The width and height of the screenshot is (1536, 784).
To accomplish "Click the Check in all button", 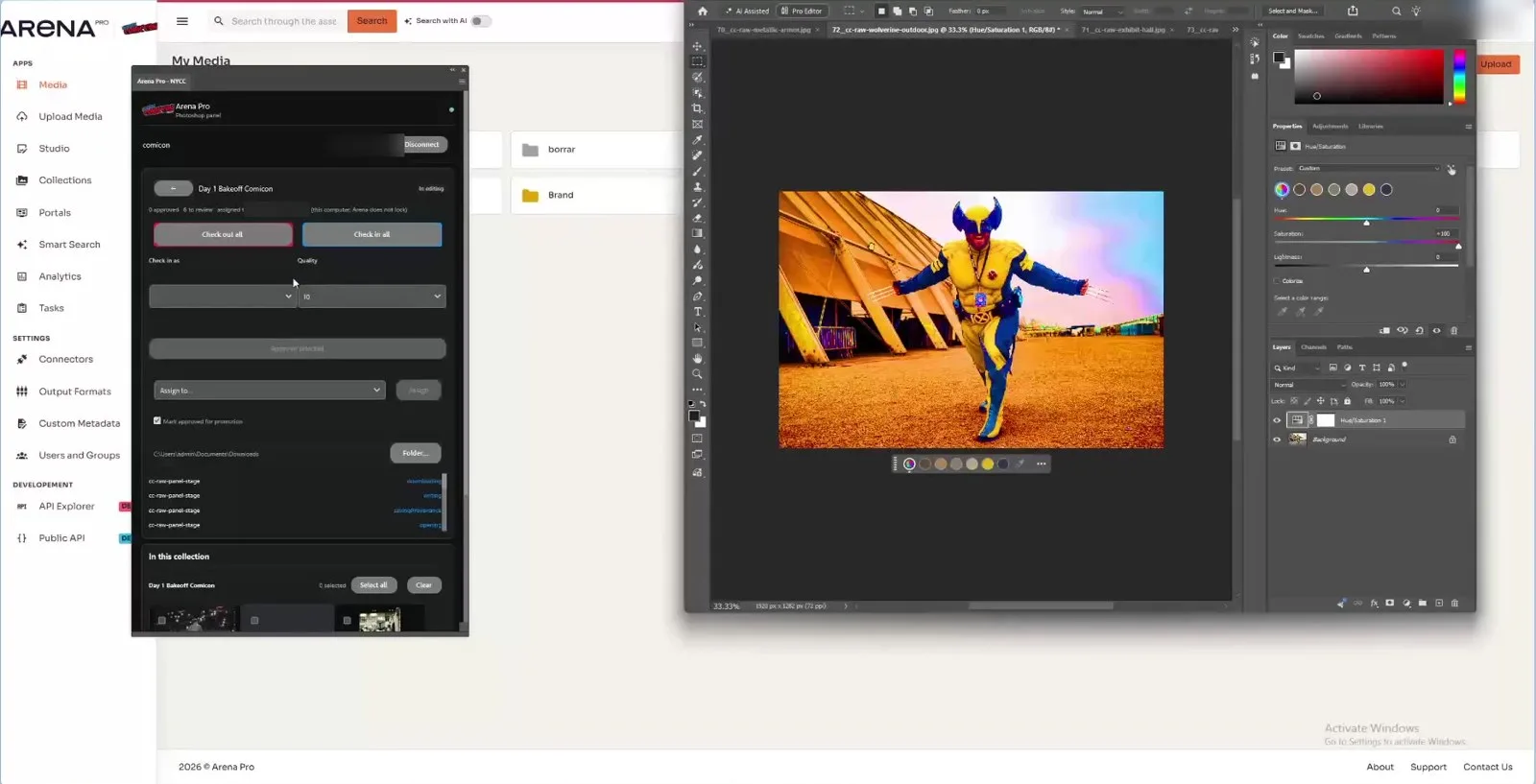I will pos(372,234).
